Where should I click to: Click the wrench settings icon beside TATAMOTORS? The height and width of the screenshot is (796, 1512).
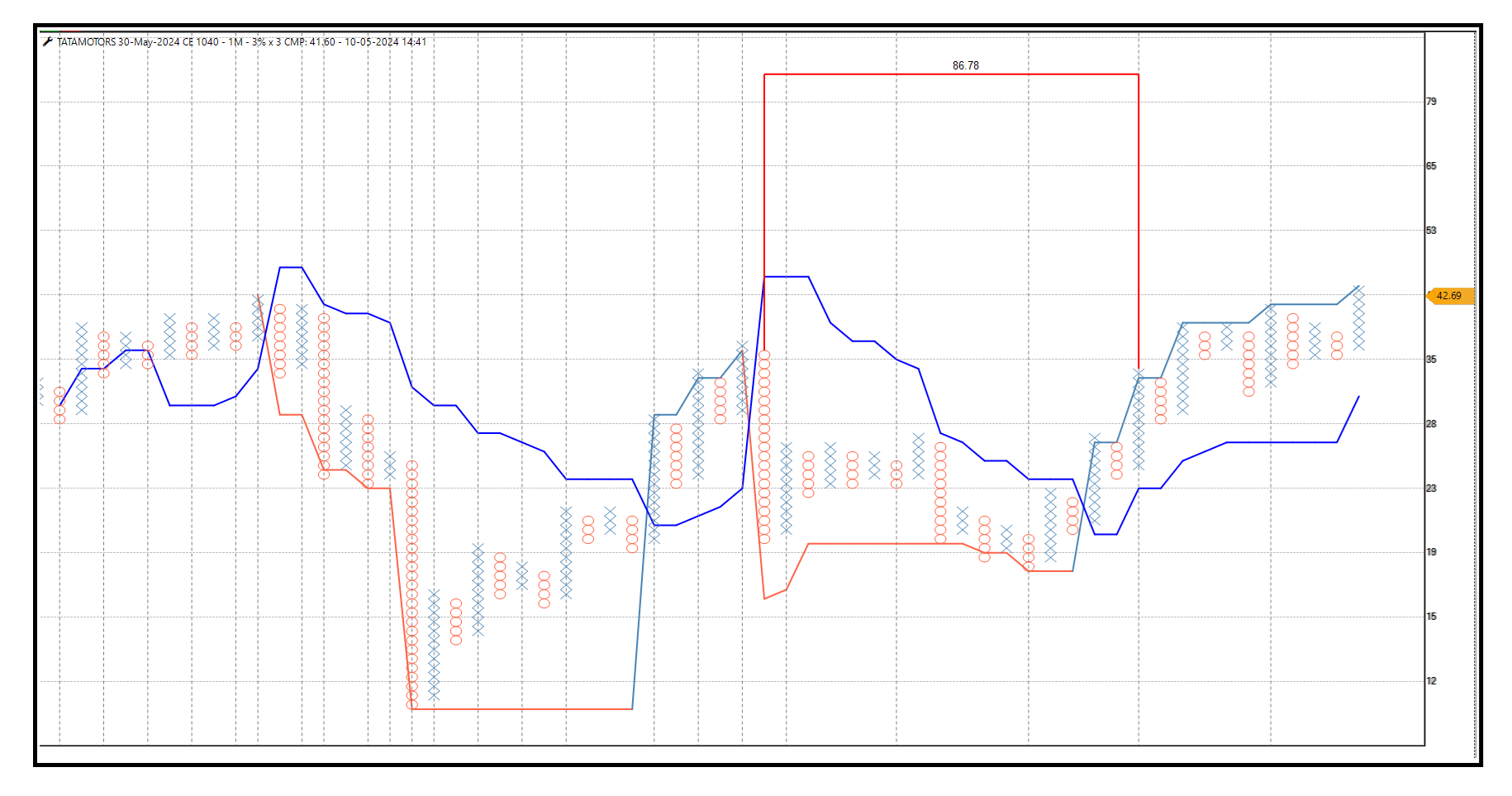(48, 41)
